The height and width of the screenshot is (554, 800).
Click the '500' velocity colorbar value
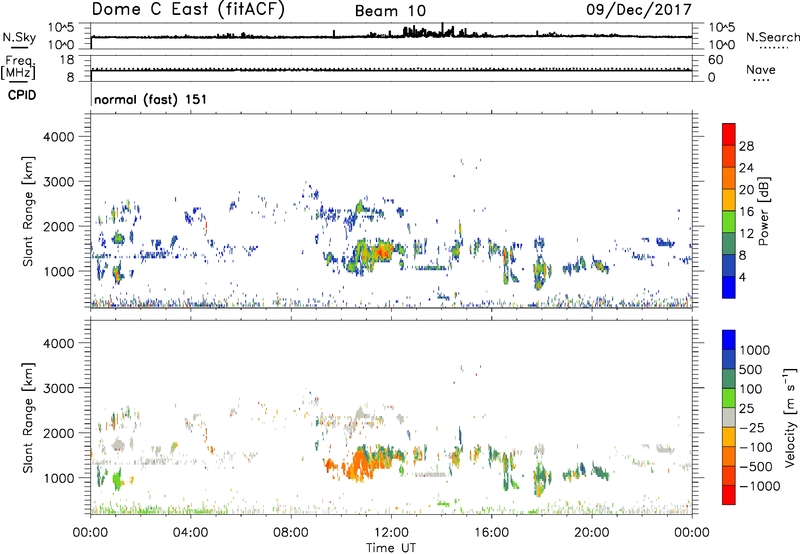pos(751,370)
